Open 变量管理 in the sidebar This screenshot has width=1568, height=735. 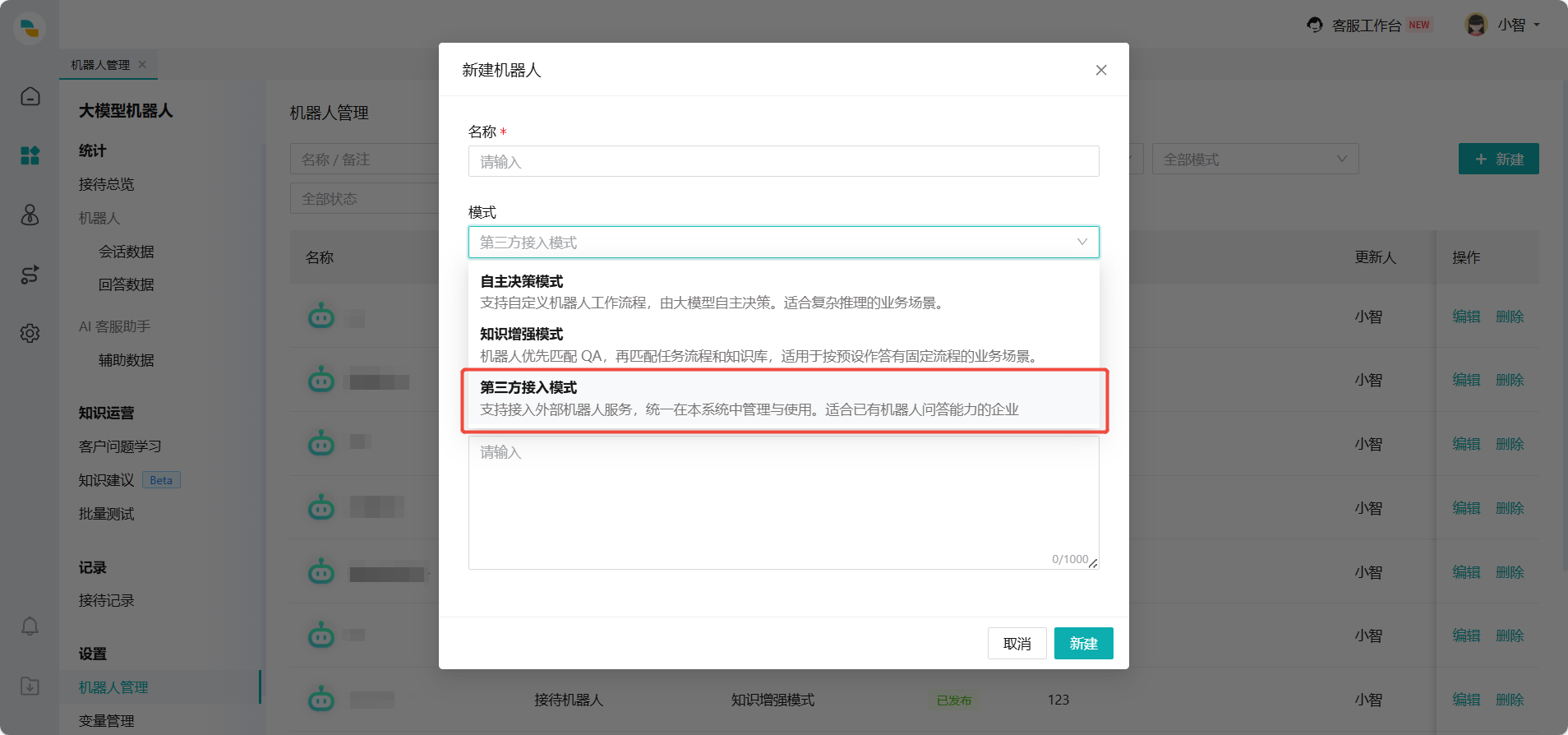pyautogui.click(x=106, y=721)
